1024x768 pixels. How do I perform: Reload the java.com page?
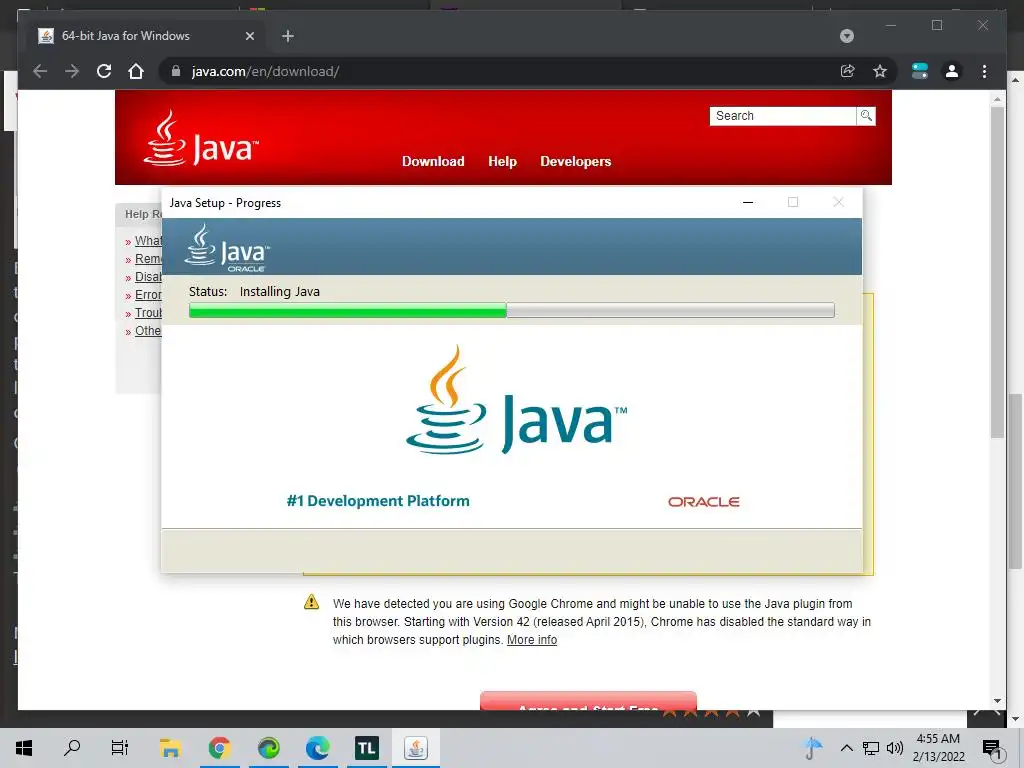click(104, 71)
